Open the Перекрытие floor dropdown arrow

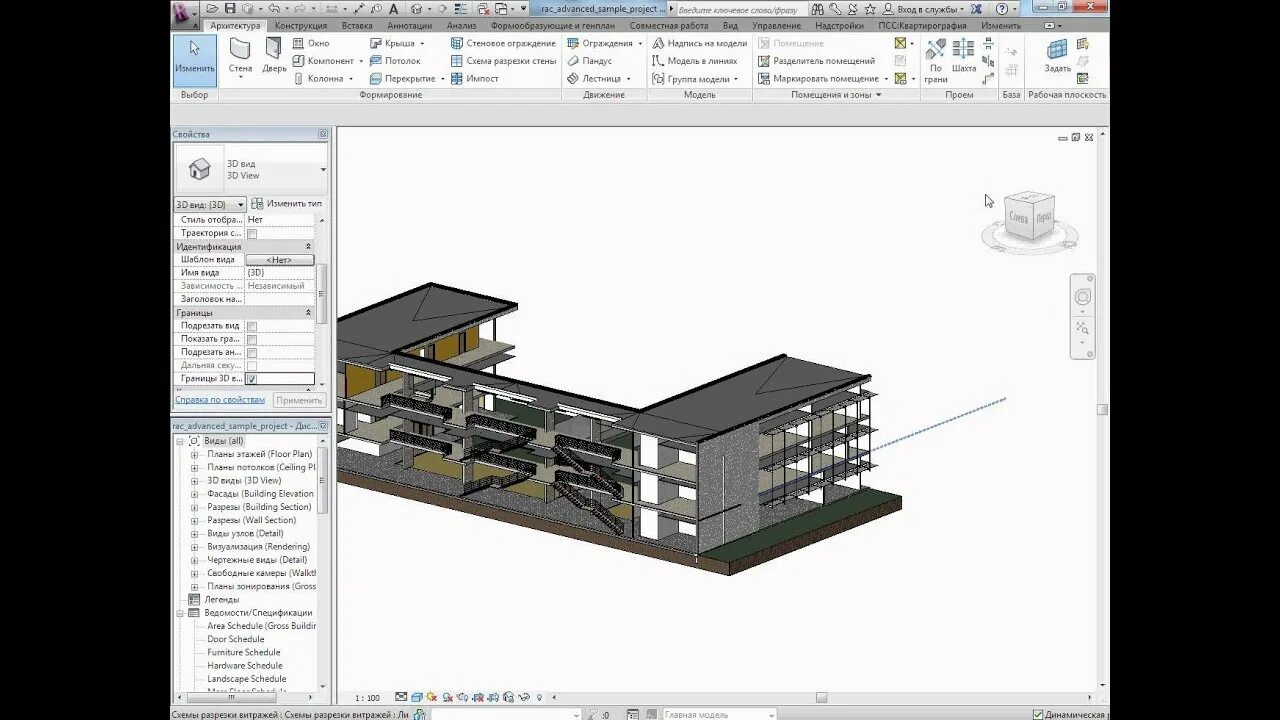(443, 78)
